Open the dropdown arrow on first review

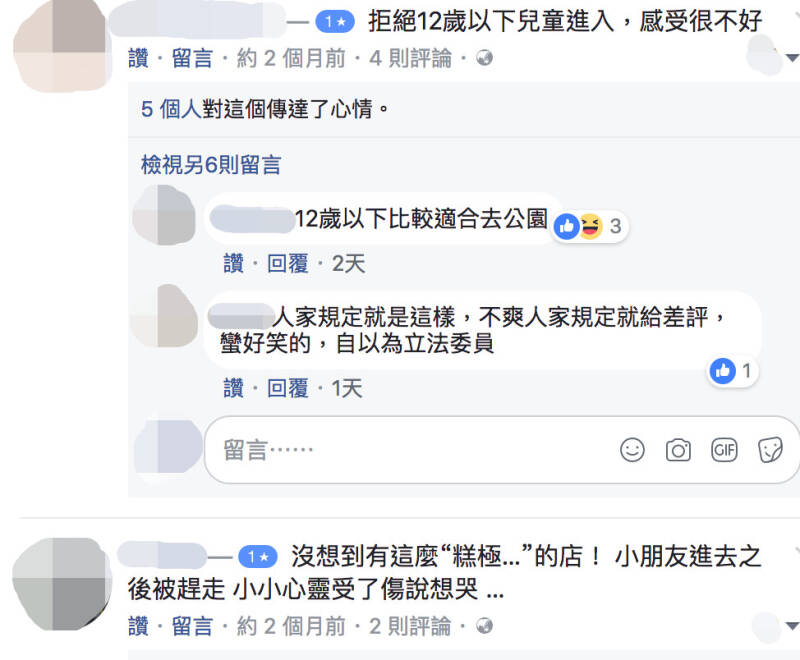(x=792, y=58)
